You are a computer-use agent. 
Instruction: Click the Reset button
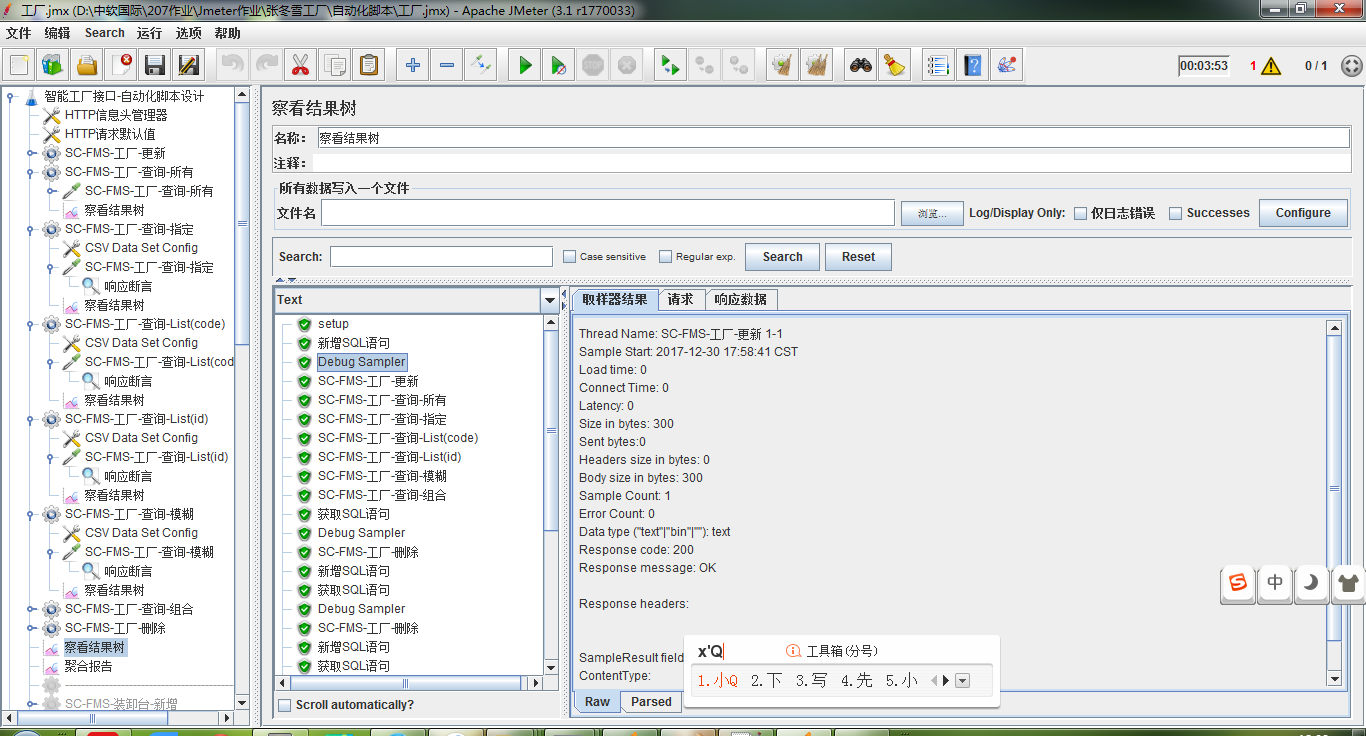coord(858,257)
